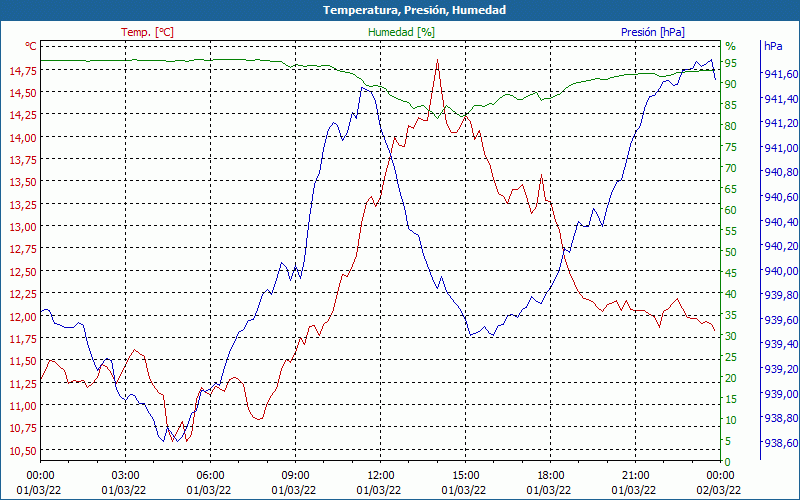Click humidity axis value '45'
800x500 pixels.
click(x=731, y=273)
